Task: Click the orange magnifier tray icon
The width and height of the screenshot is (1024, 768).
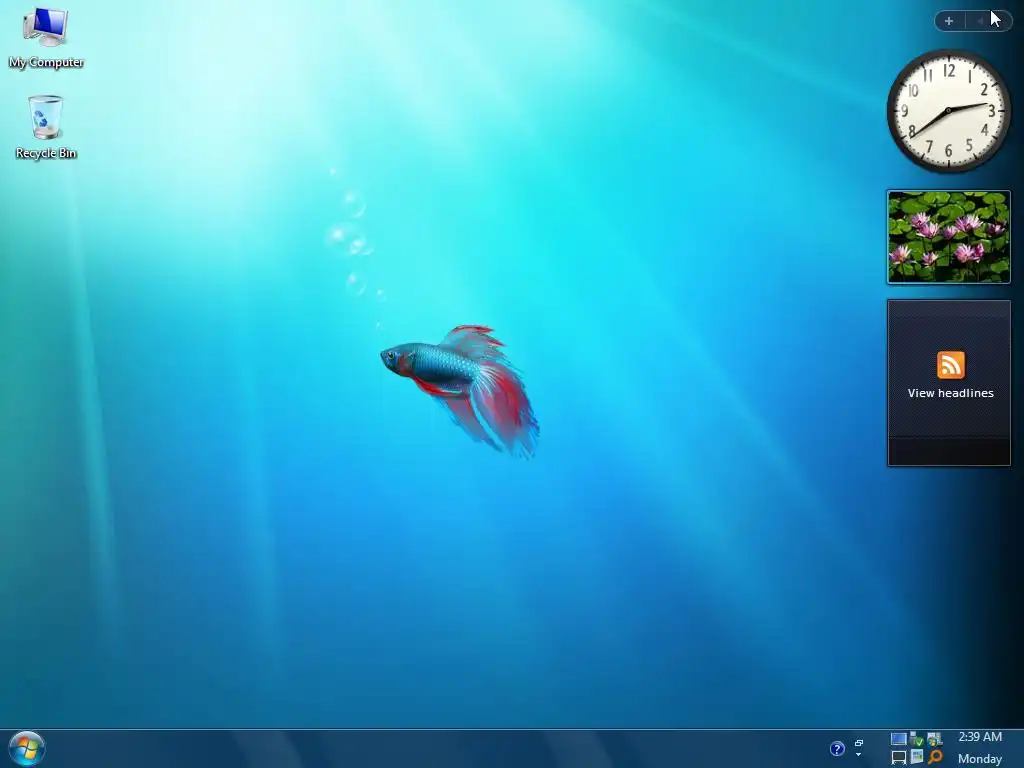Action: click(935, 757)
